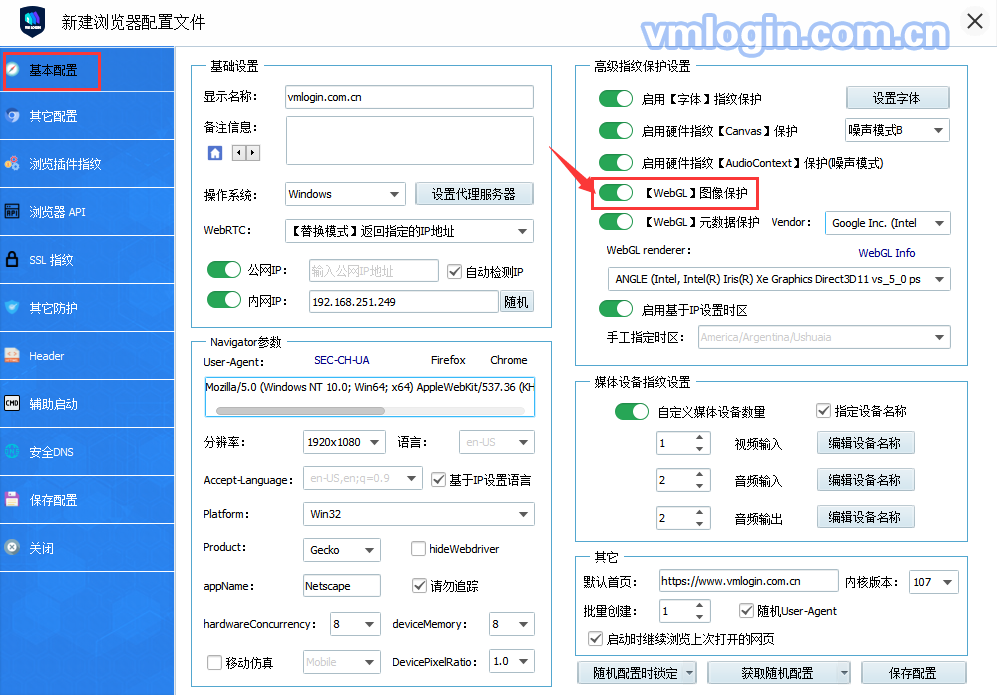Expand the hardwareConcurrency dropdown

pos(355,624)
